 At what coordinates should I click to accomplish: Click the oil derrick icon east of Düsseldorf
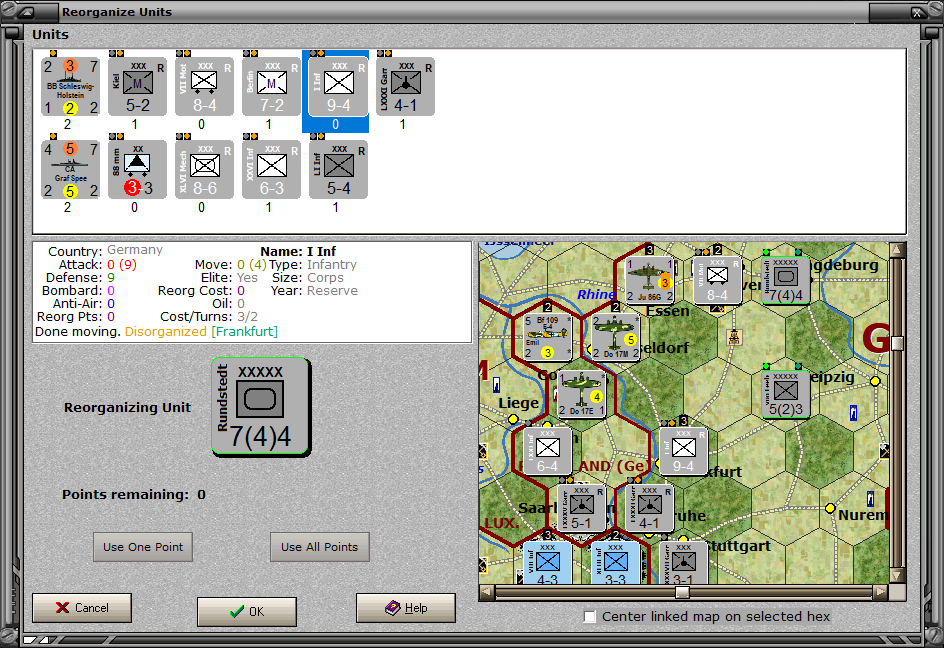click(734, 337)
